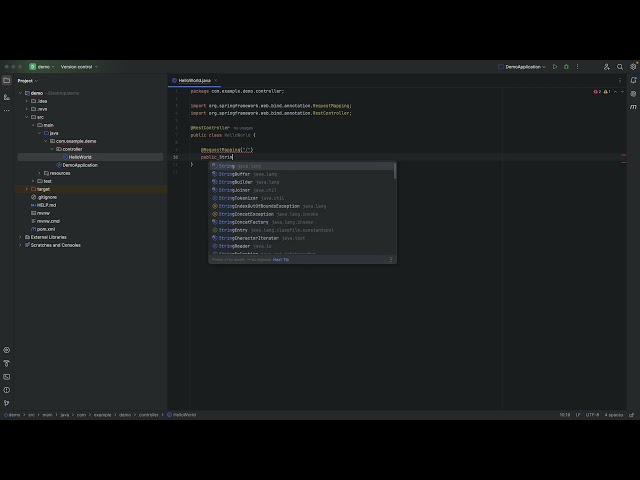Expand the resources folder
Viewport: 640px width, 480px height.
point(40,173)
